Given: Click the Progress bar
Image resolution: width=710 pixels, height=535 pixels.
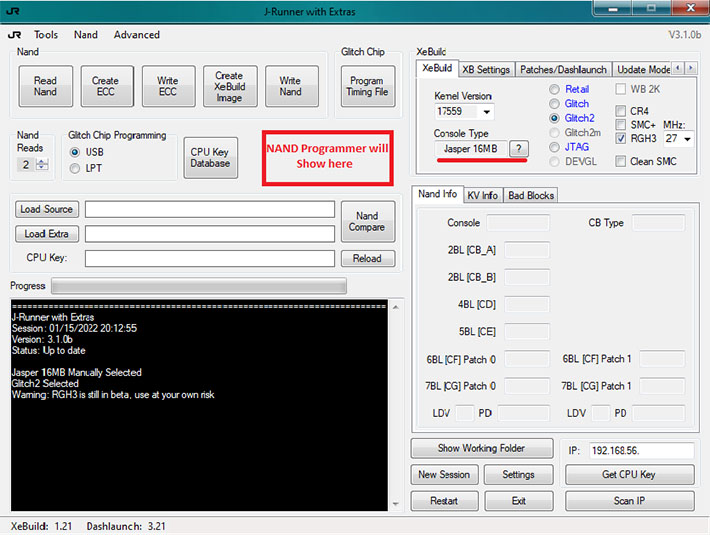Looking at the screenshot, I should coord(199,286).
